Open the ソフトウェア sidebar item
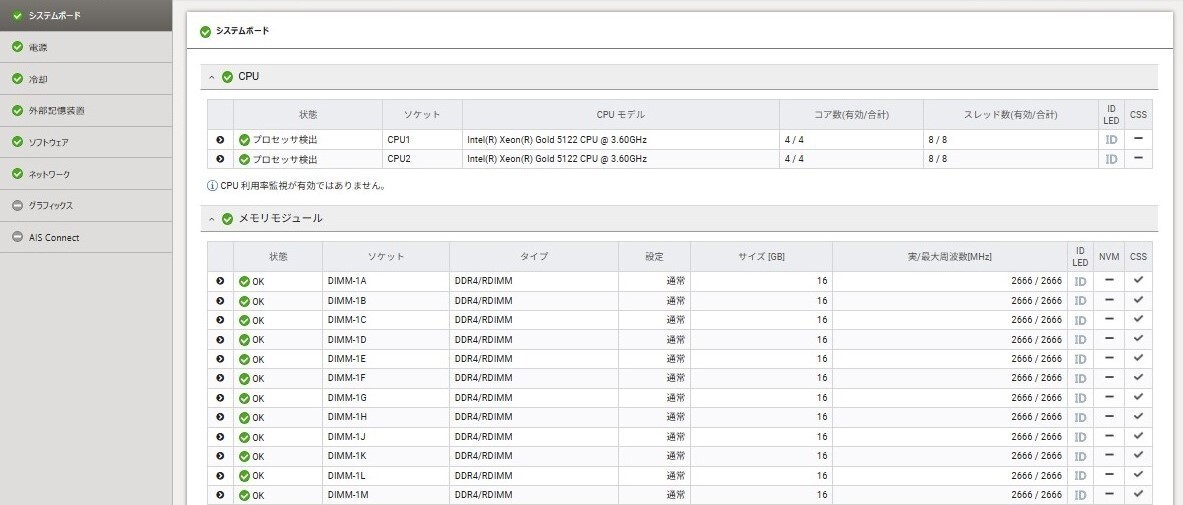 [x=48, y=142]
